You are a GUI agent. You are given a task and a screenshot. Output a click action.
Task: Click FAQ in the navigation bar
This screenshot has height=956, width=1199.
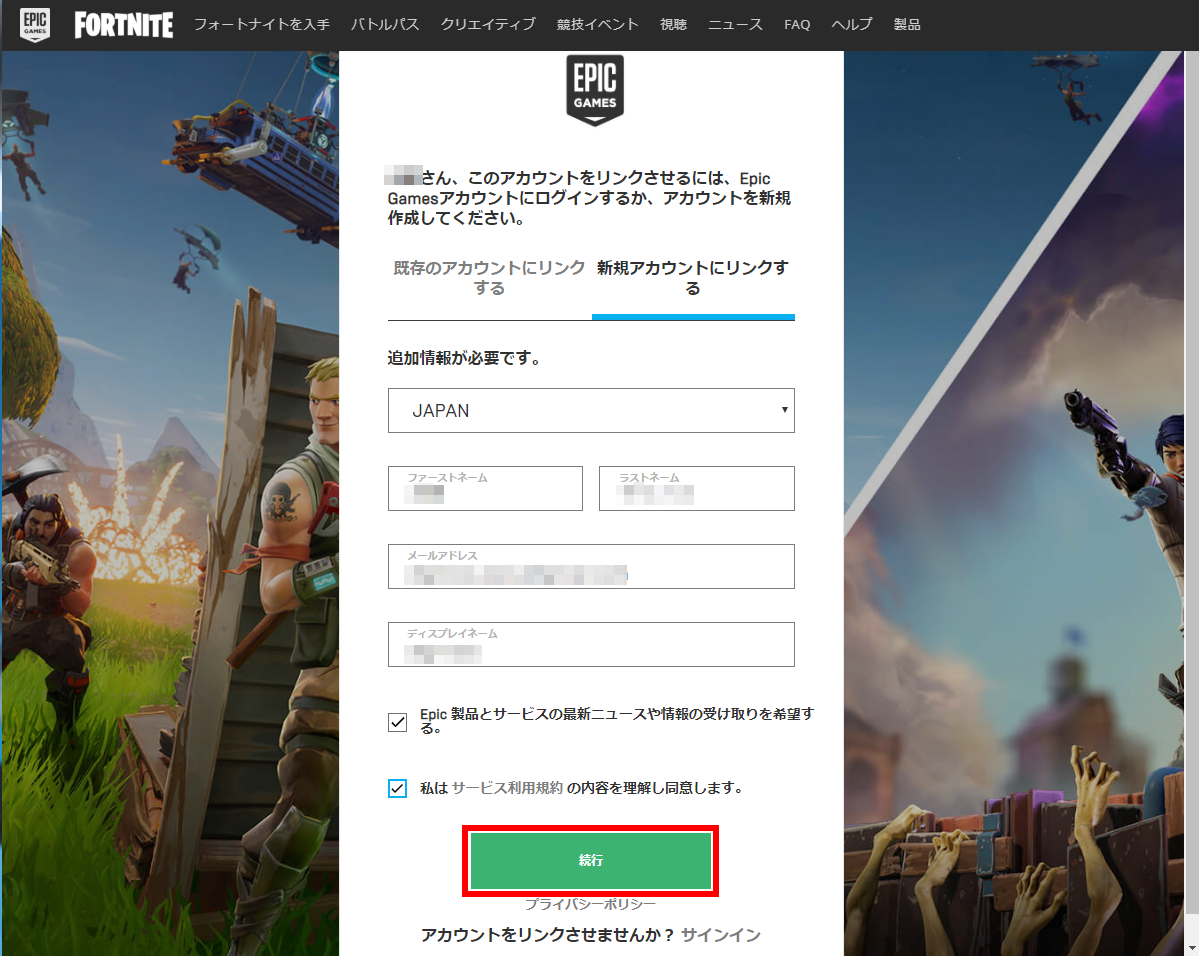click(x=796, y=24)
